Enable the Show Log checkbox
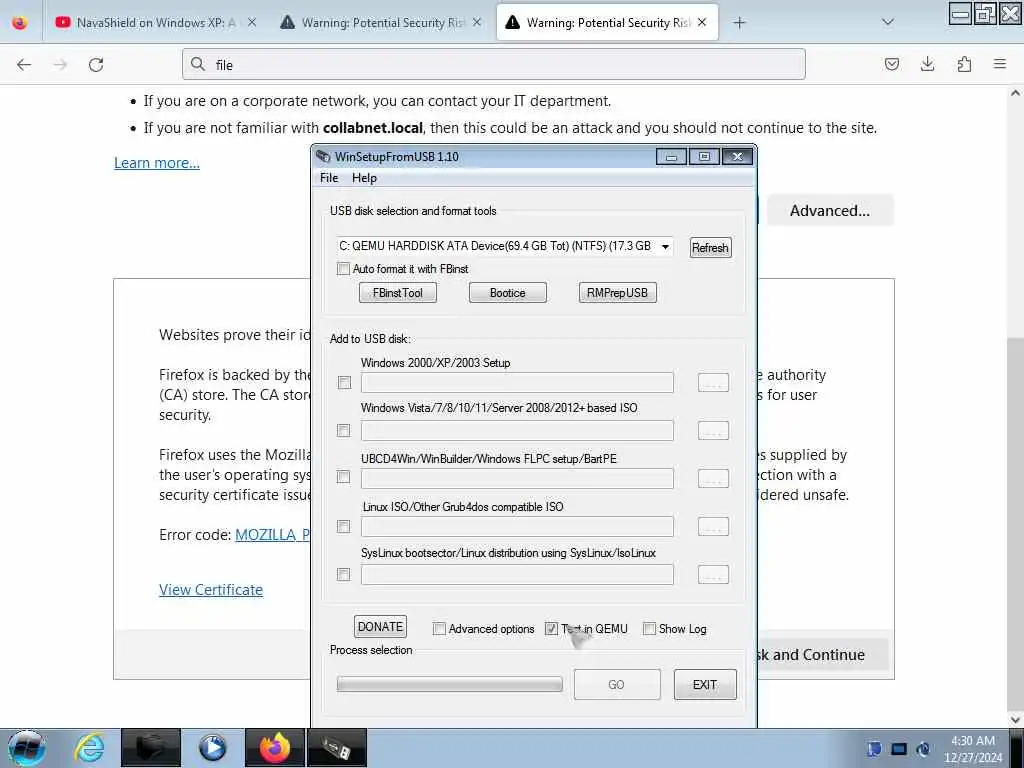1024x768 pixels. [x=649, y=629]
